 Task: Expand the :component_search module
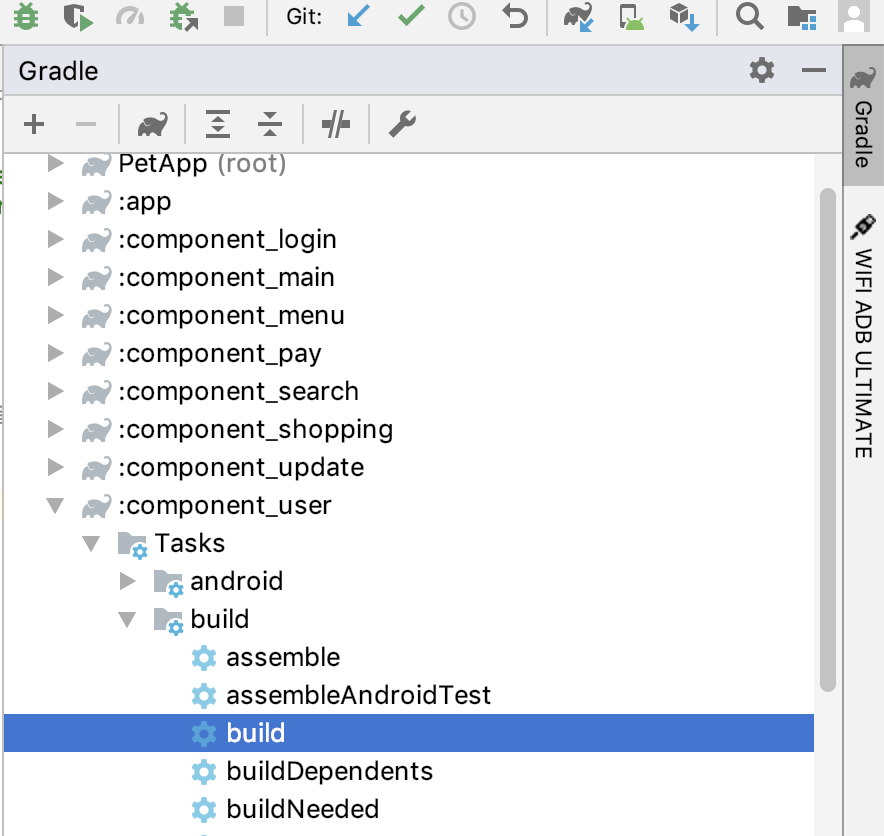tap(55, 391)
